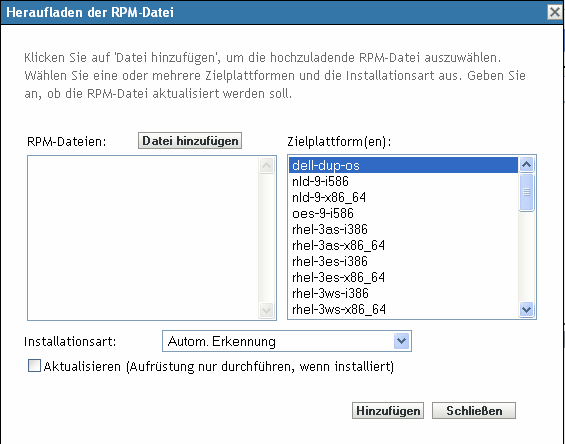565x444 pixels.
Task: Select 'rhel-3ws-i386' platform
Action: point(403,293)
